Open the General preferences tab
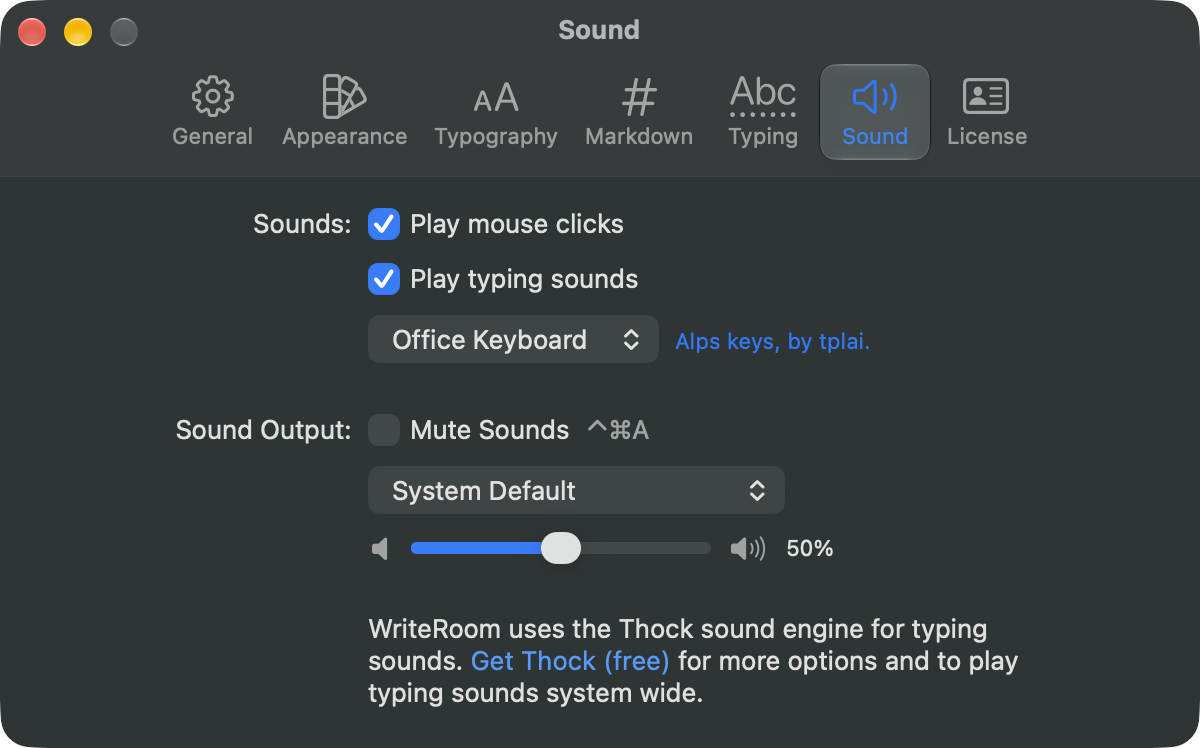The image size is (1200, 748). pos(212,112)
